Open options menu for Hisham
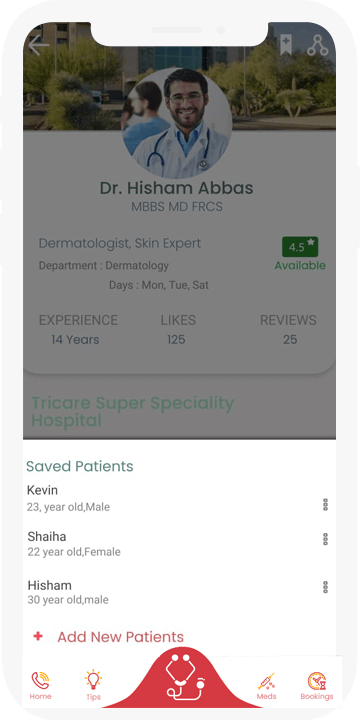This screenshot has height=720, width=360. click(x=325, y=587)
